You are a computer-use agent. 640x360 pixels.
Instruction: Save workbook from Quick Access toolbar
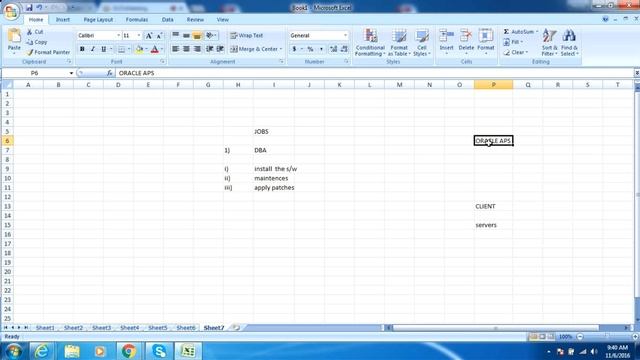point(29,8)
